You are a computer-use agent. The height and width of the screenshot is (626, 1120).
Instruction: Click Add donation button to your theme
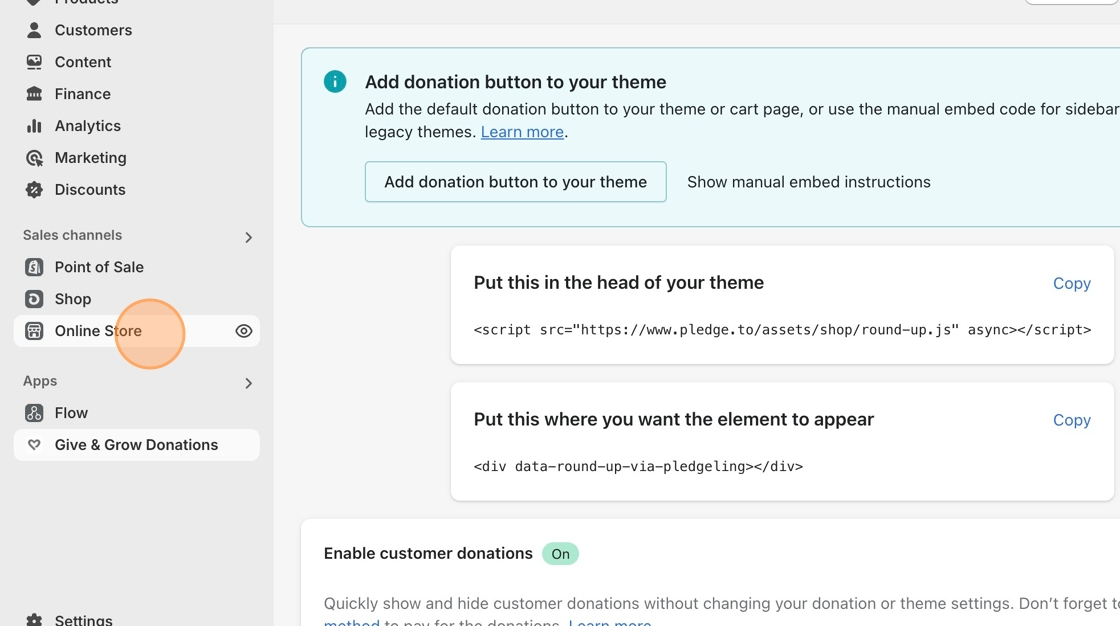(x=515, y=182)
